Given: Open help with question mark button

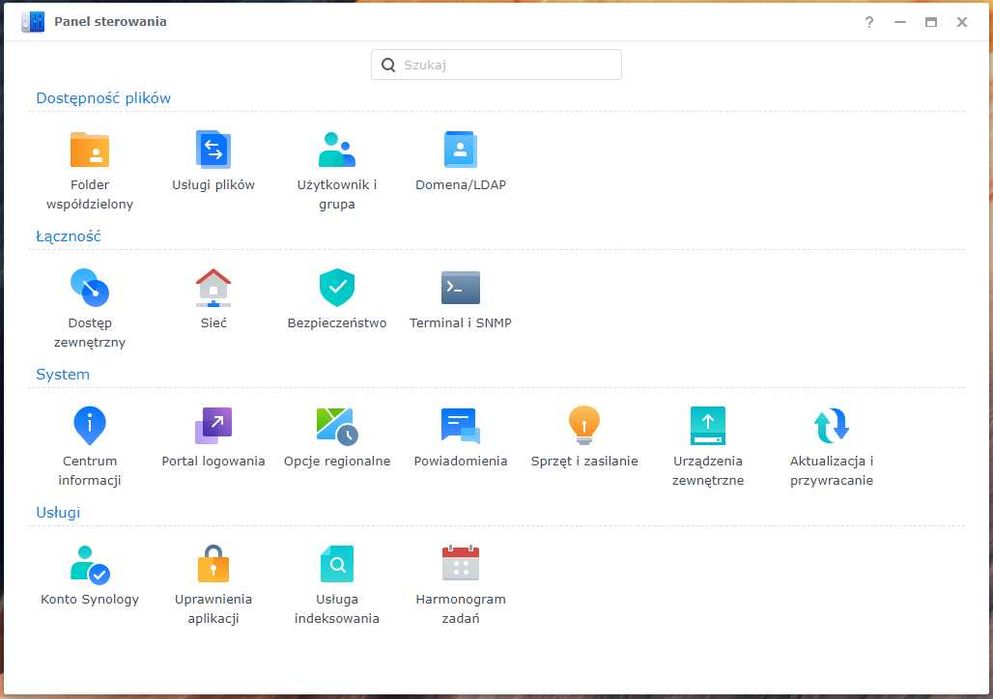Looking at the screenshot, I should click(870, 22).
